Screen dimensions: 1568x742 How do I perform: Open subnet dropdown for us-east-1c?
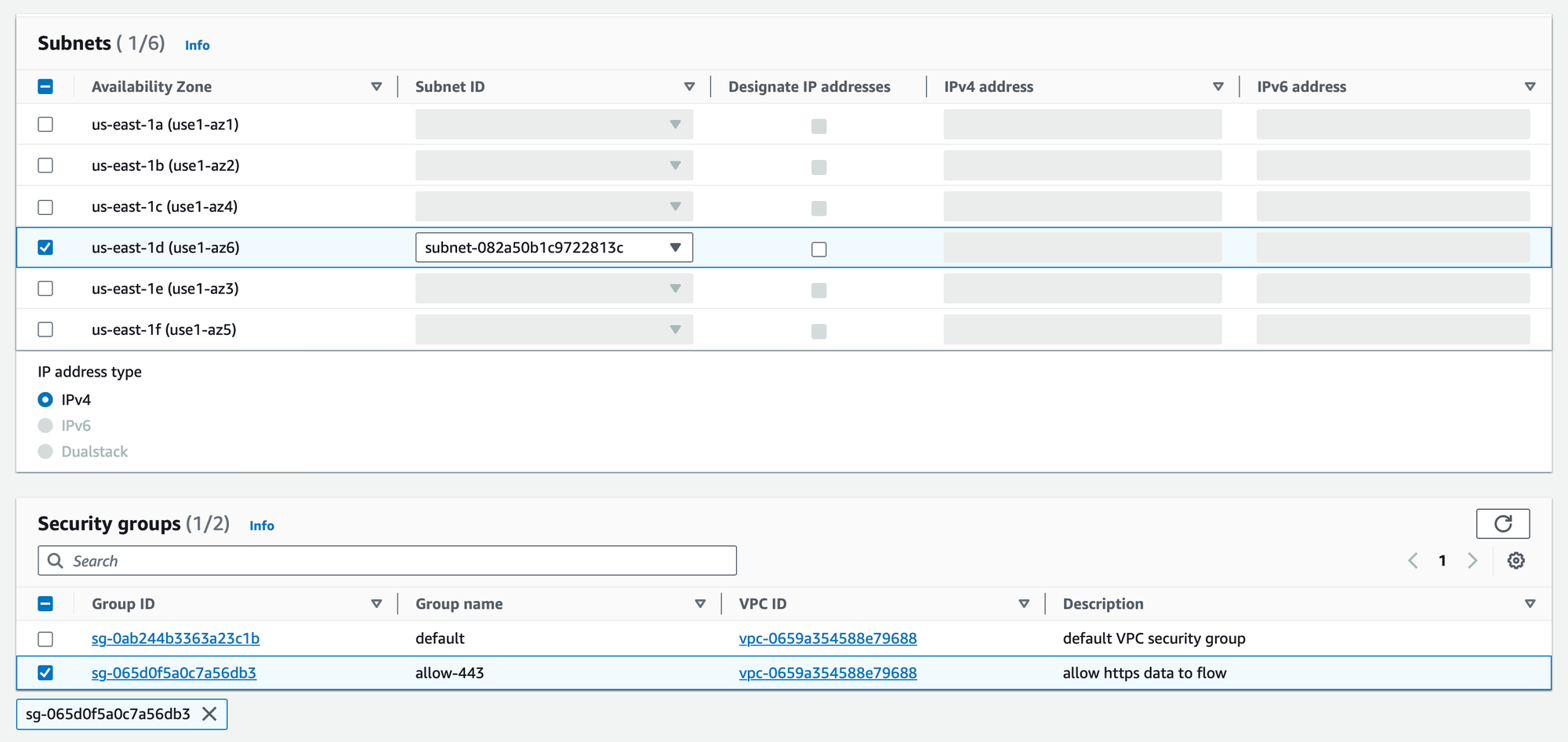(554, 206)
